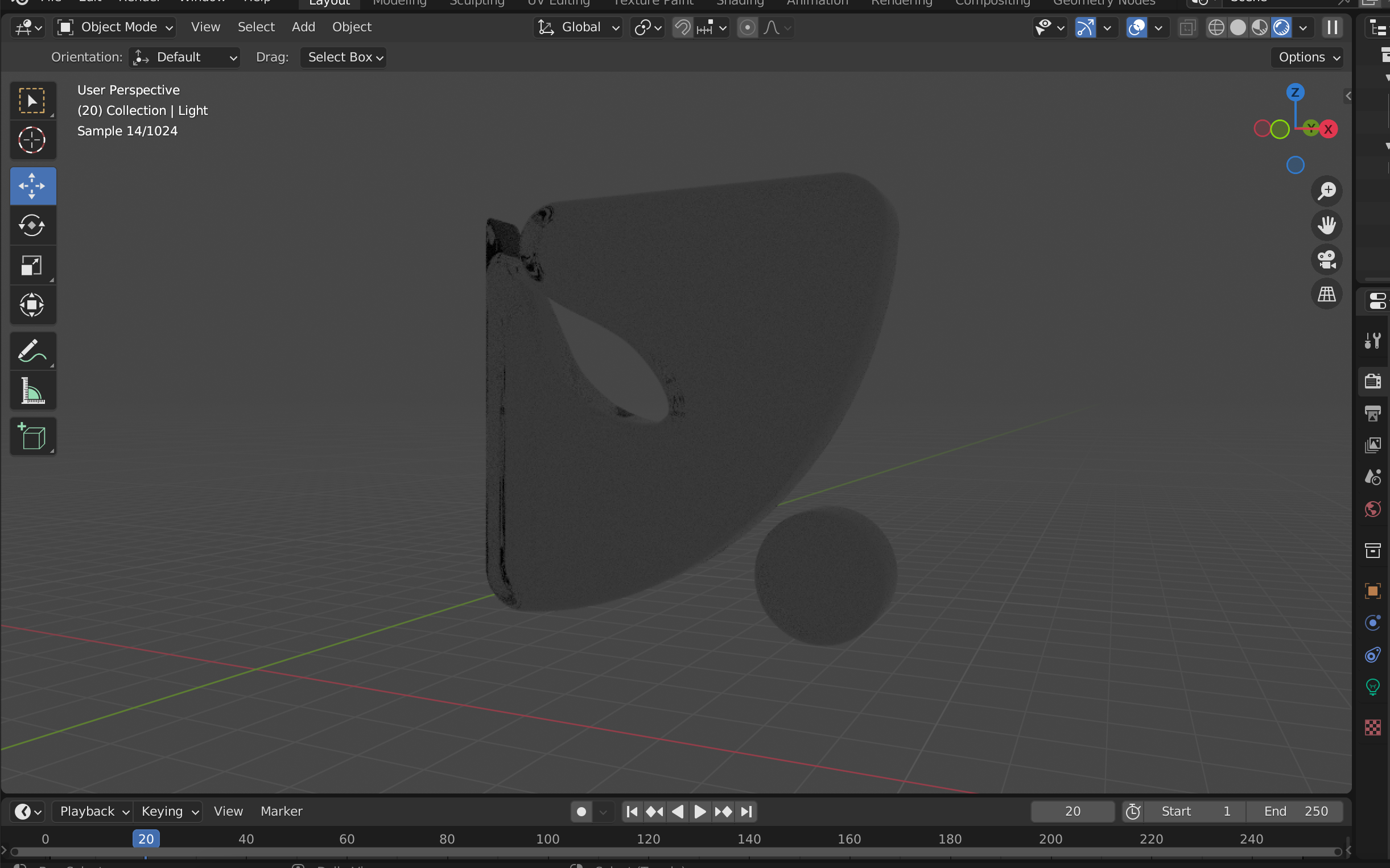Click the current frame field showing 20

1071,811
